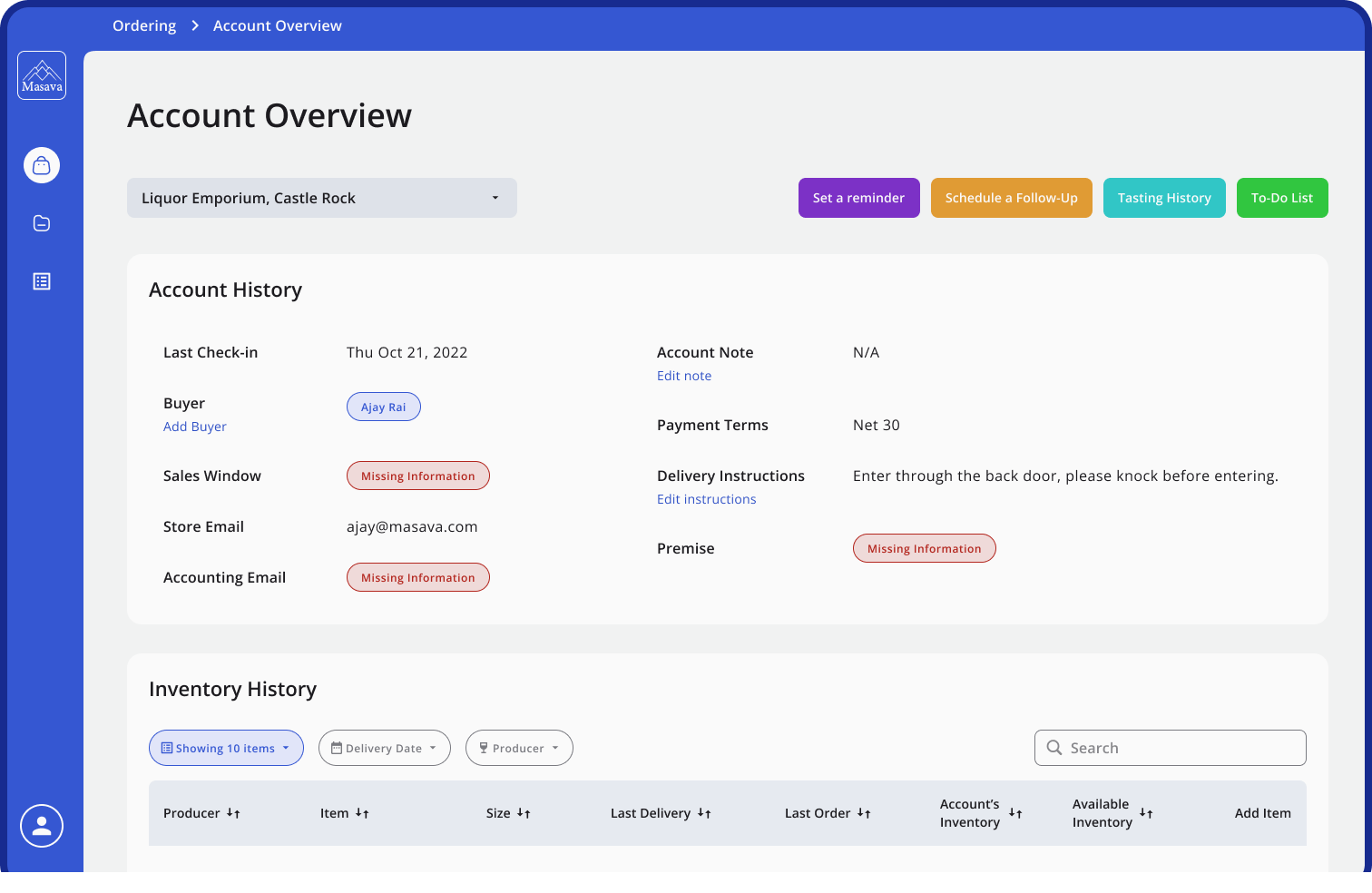Open the folder icon in sidebar
Image resolution: width=1372 pixels, height=893 pixels.
[x=42, y=223]
